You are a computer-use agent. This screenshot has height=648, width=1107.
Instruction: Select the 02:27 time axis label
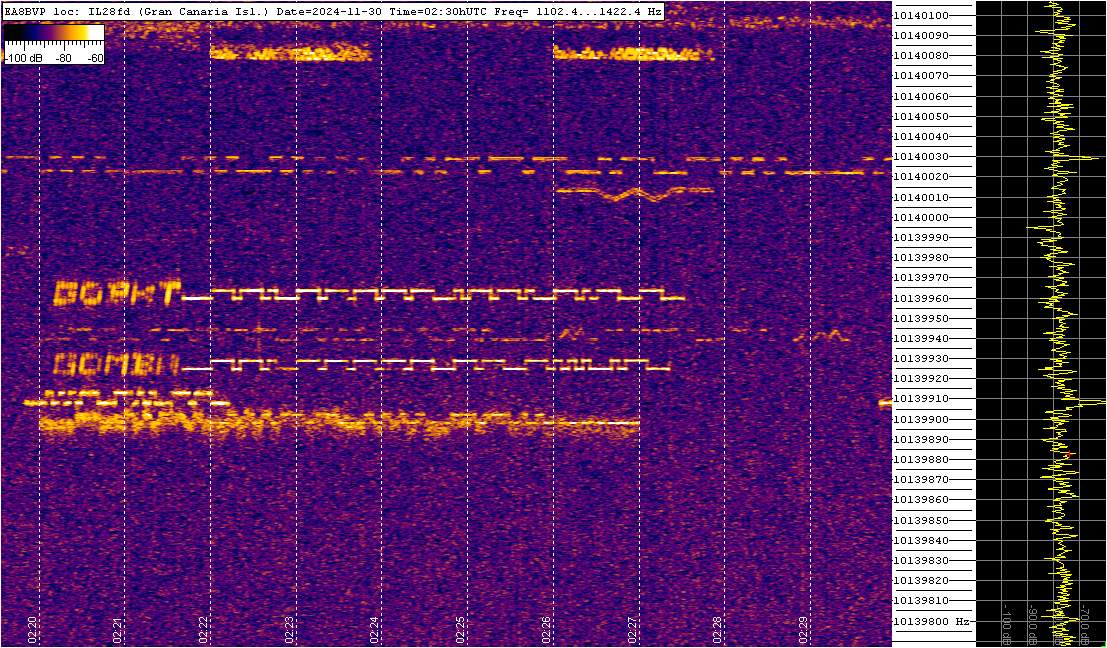point(633,628)
